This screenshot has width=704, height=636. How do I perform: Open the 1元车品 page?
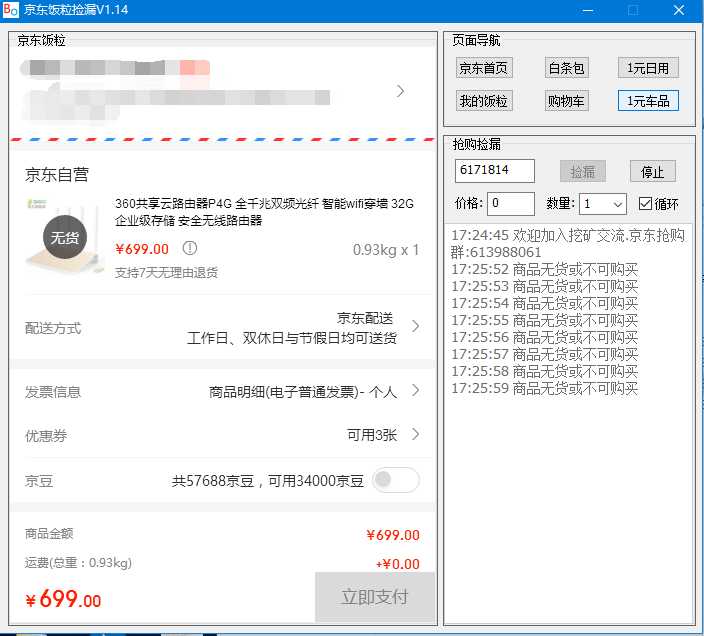click(648, 101)
